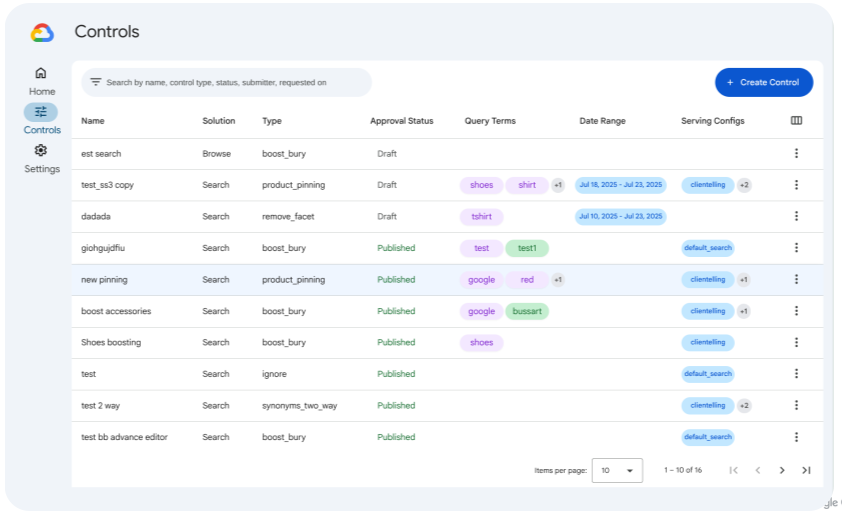Open the boost accessories control
Screen dimensions: 842x514
pyautogui.click(x=116, y=311)
